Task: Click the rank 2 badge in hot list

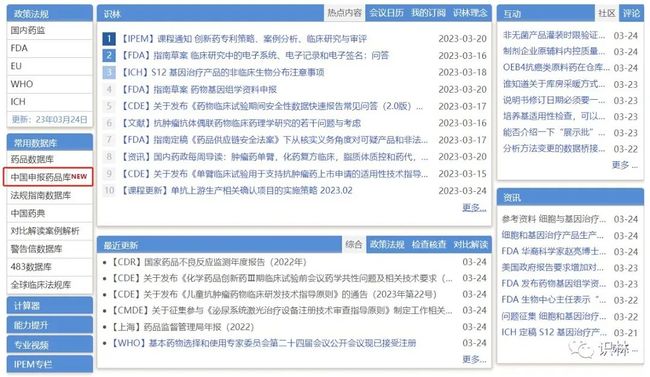Action: [109, 56]
